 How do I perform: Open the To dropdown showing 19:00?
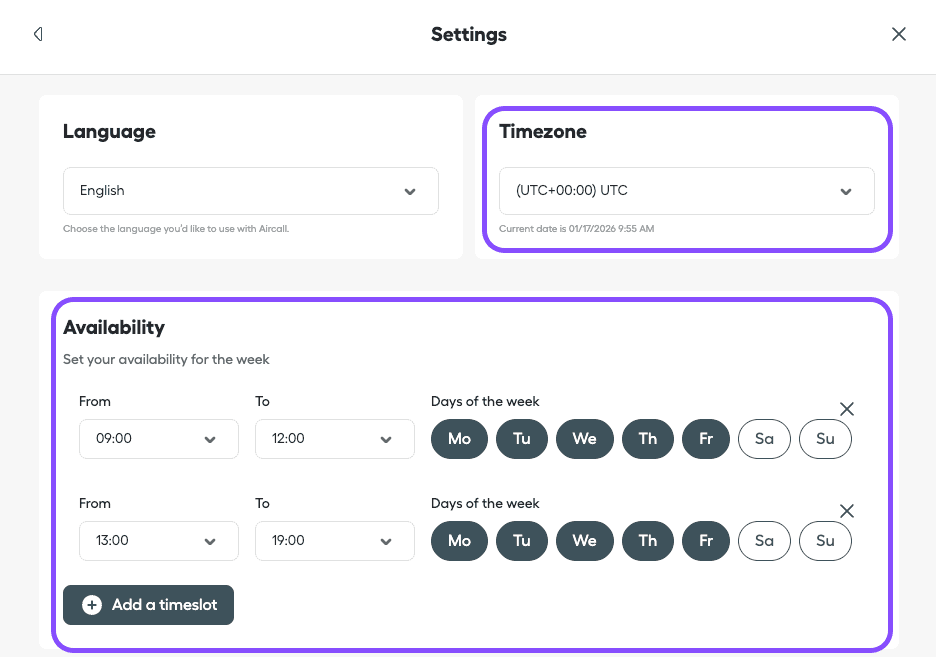[x=334, y=540]
